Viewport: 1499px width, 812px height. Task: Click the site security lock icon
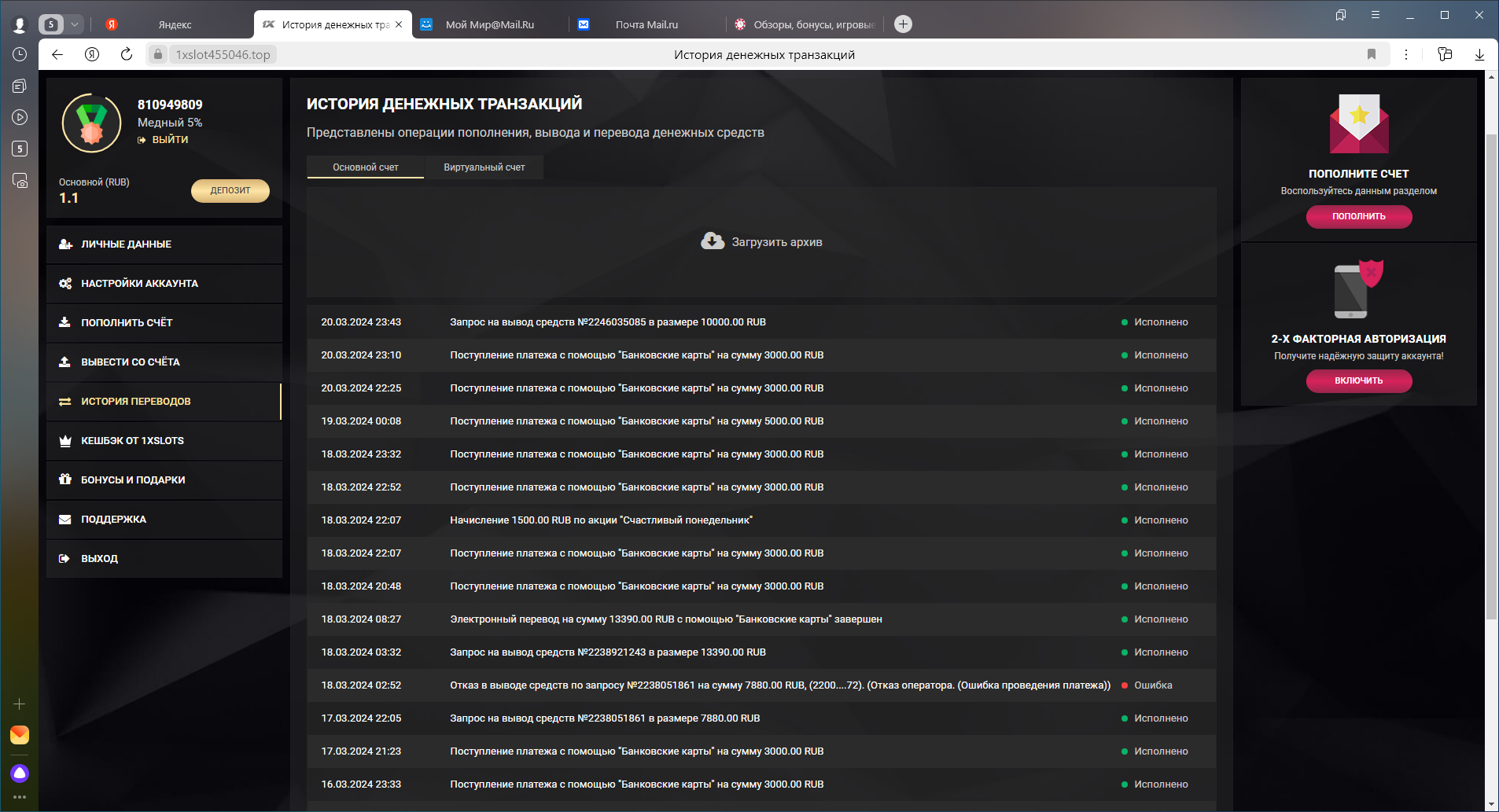[x=158, y=54]
